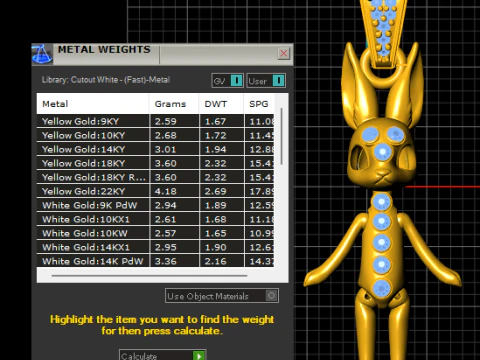Select the Yellow Gold:22KY row
Viewport: 480px width, 360px height.
155,191
